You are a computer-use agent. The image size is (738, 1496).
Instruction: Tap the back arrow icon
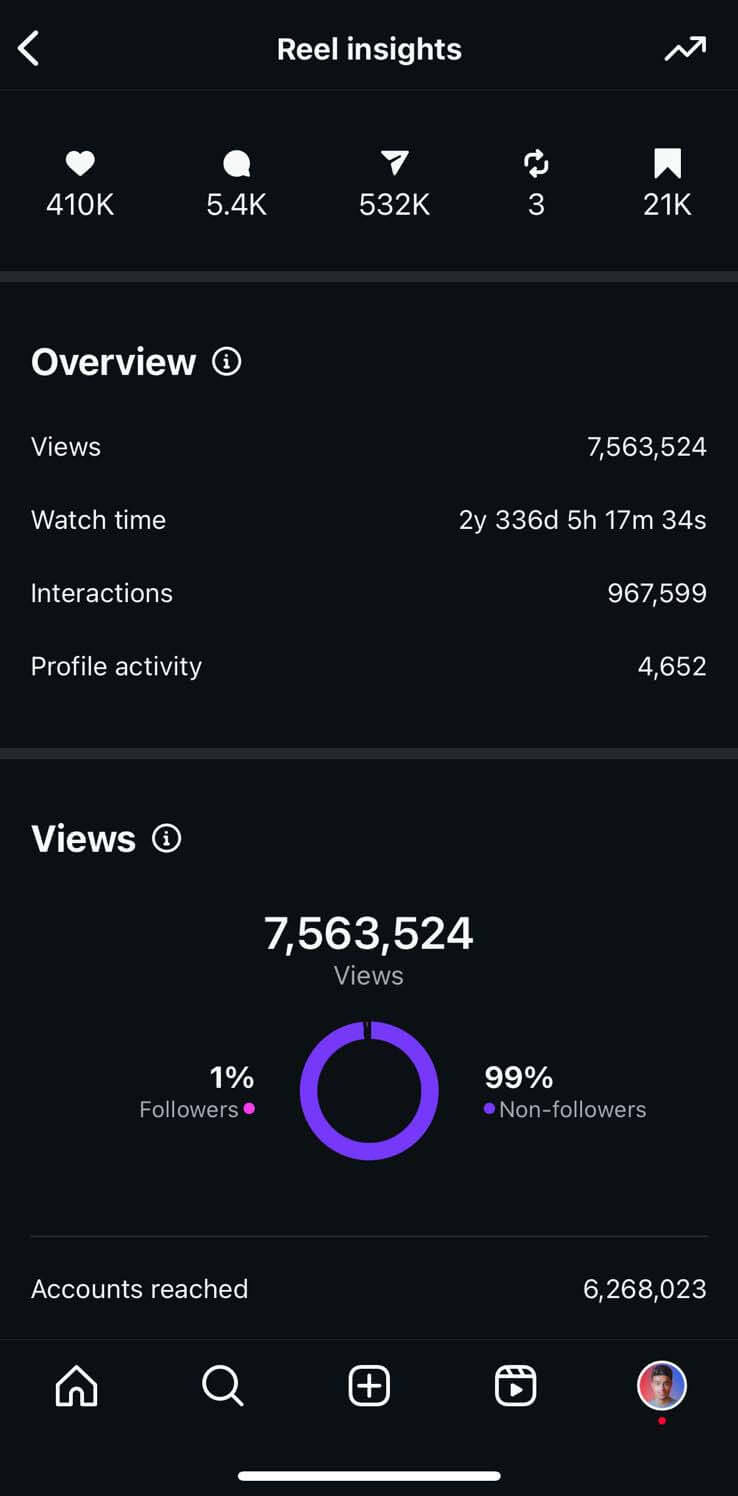coord(29,48)
